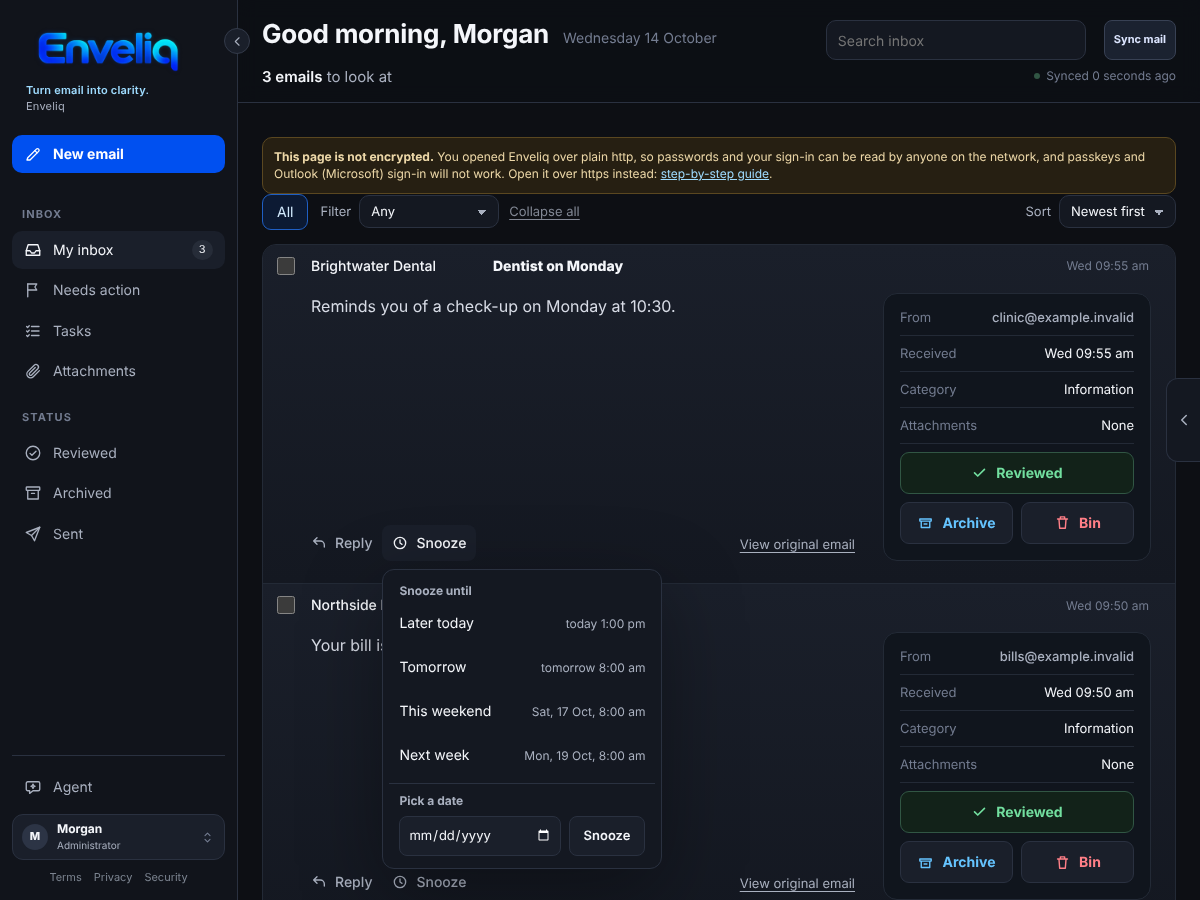Tick the Brightwater Dental email checkbox

click(286, 266)
